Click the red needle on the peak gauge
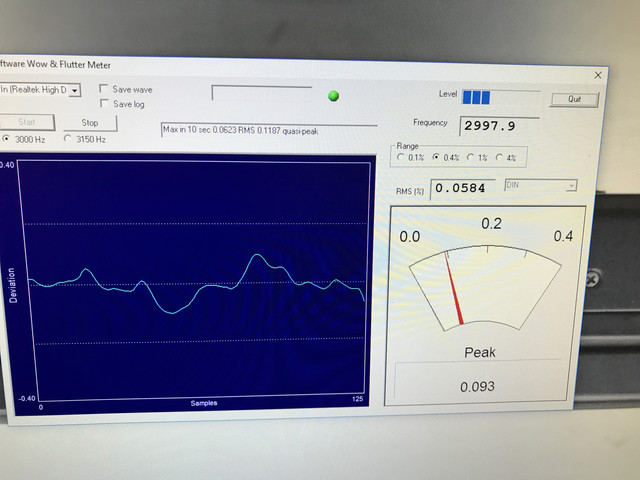640x480 pixels. pos(453,289)
